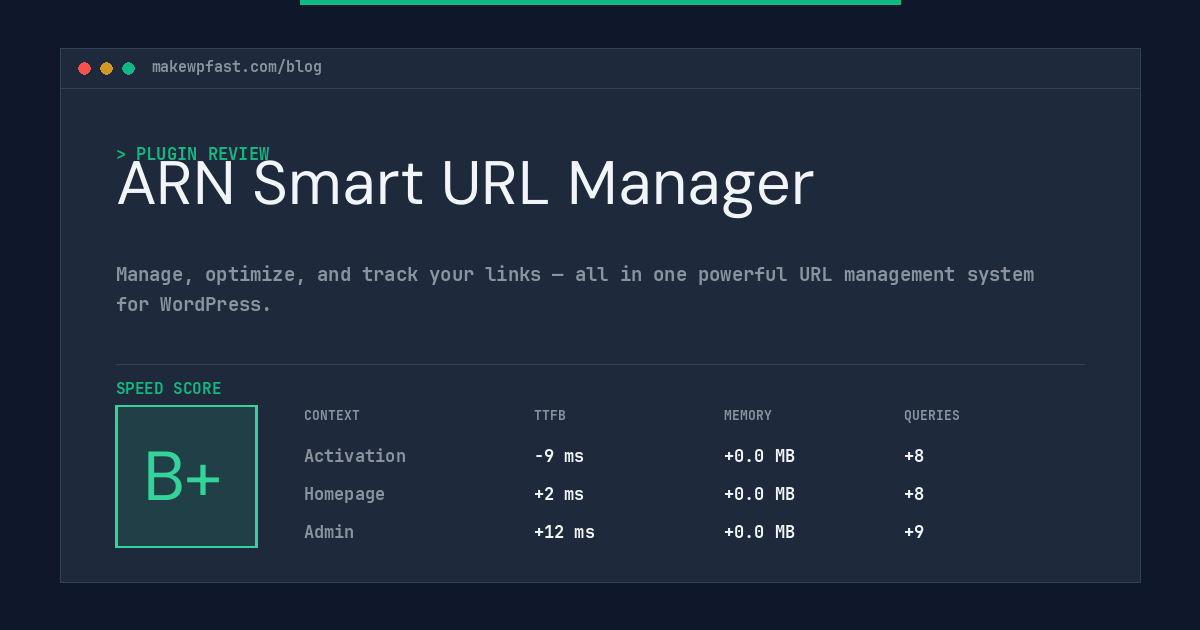The height and width of the screenshot is (630, 1200).
Task: Click the Admin memory value '+0.0 MB'
Action: (759, 532)
